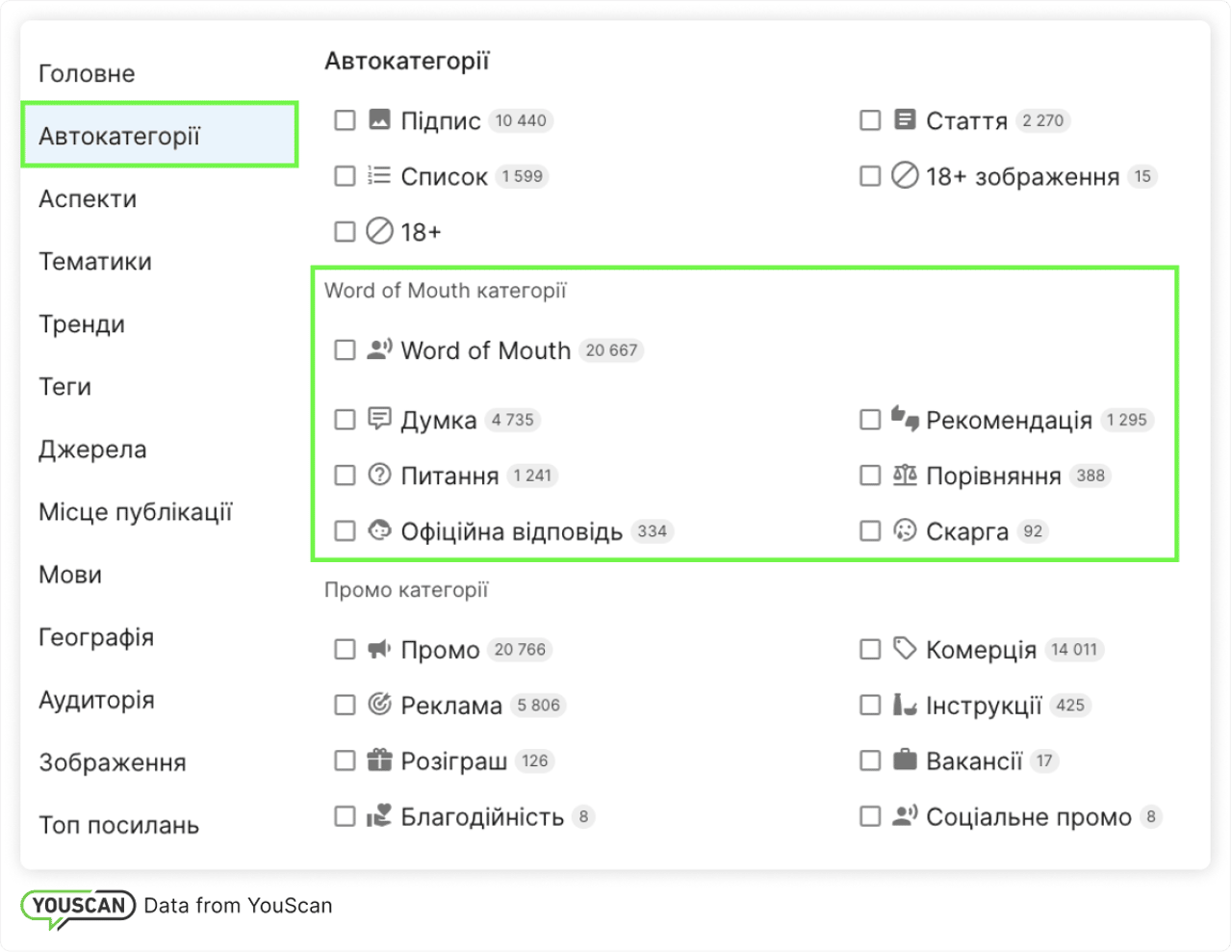Viewport: 1232px width, 952px height.
Task: Click the Думка count badge 4 735
Action: pos(512,420)
